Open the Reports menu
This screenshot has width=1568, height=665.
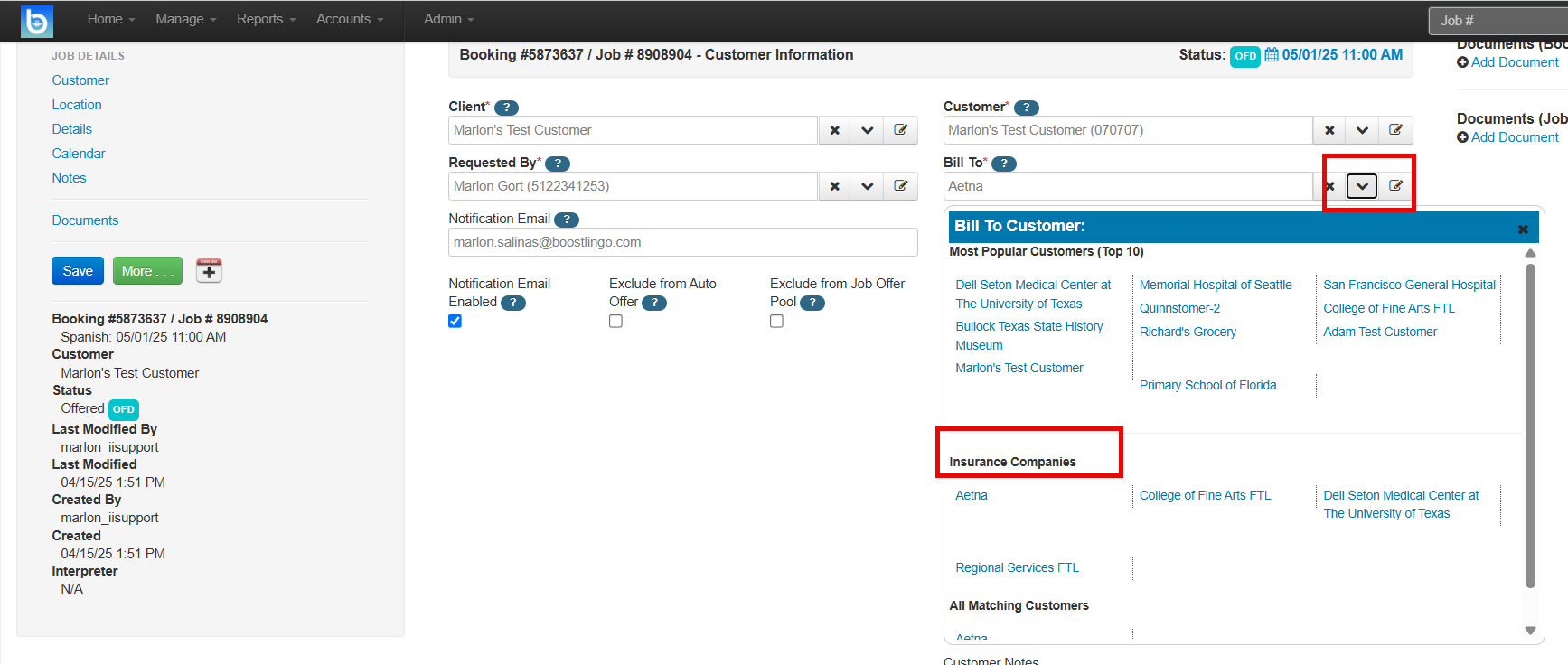tap(267, 19)
